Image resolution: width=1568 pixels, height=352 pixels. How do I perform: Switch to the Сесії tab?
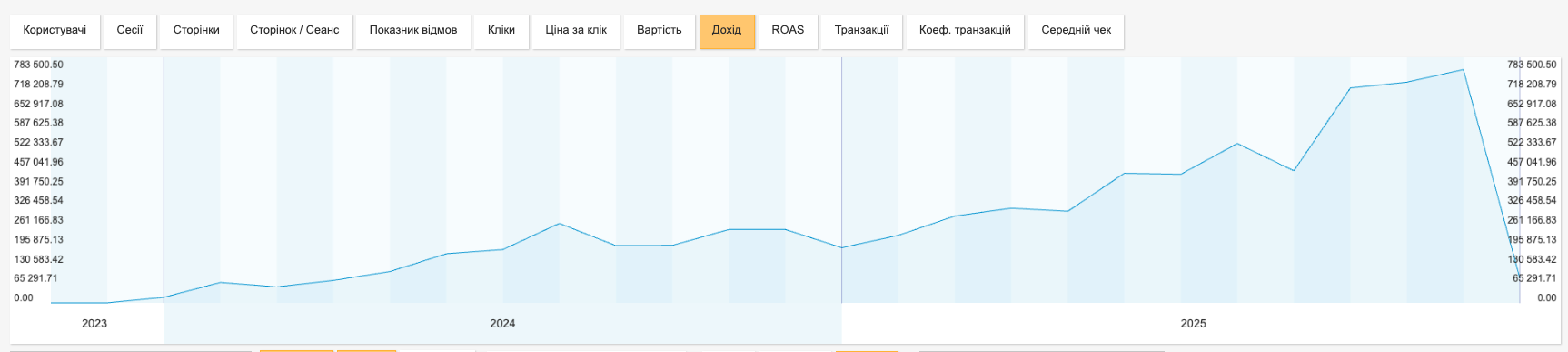pyautogui.click(x=130, y=30)
